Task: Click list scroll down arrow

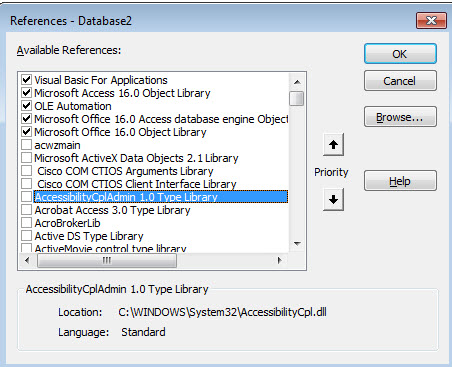Action: 297,244
